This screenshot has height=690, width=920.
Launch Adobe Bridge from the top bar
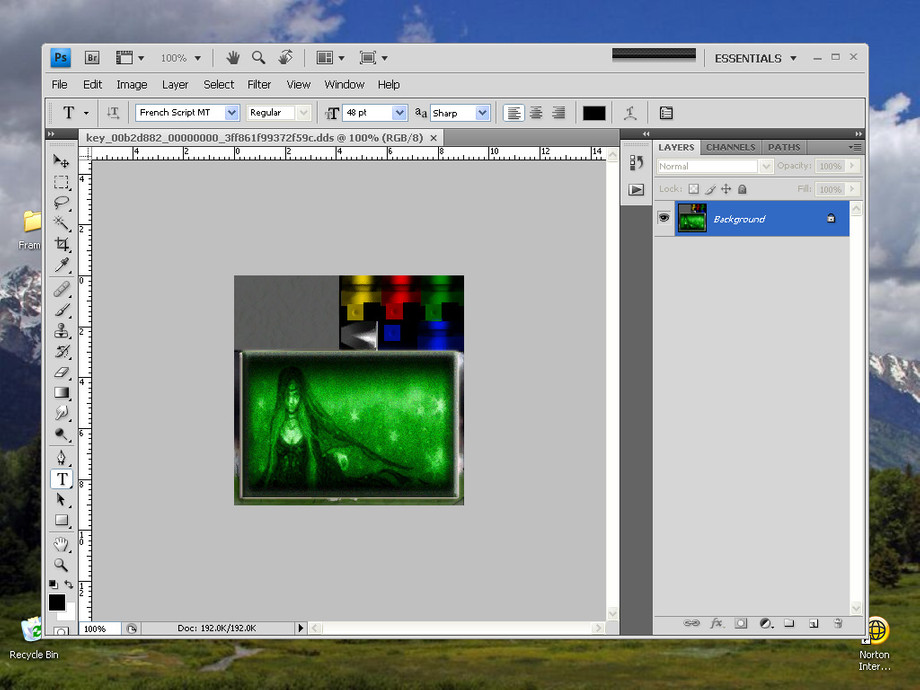point(91,58)
